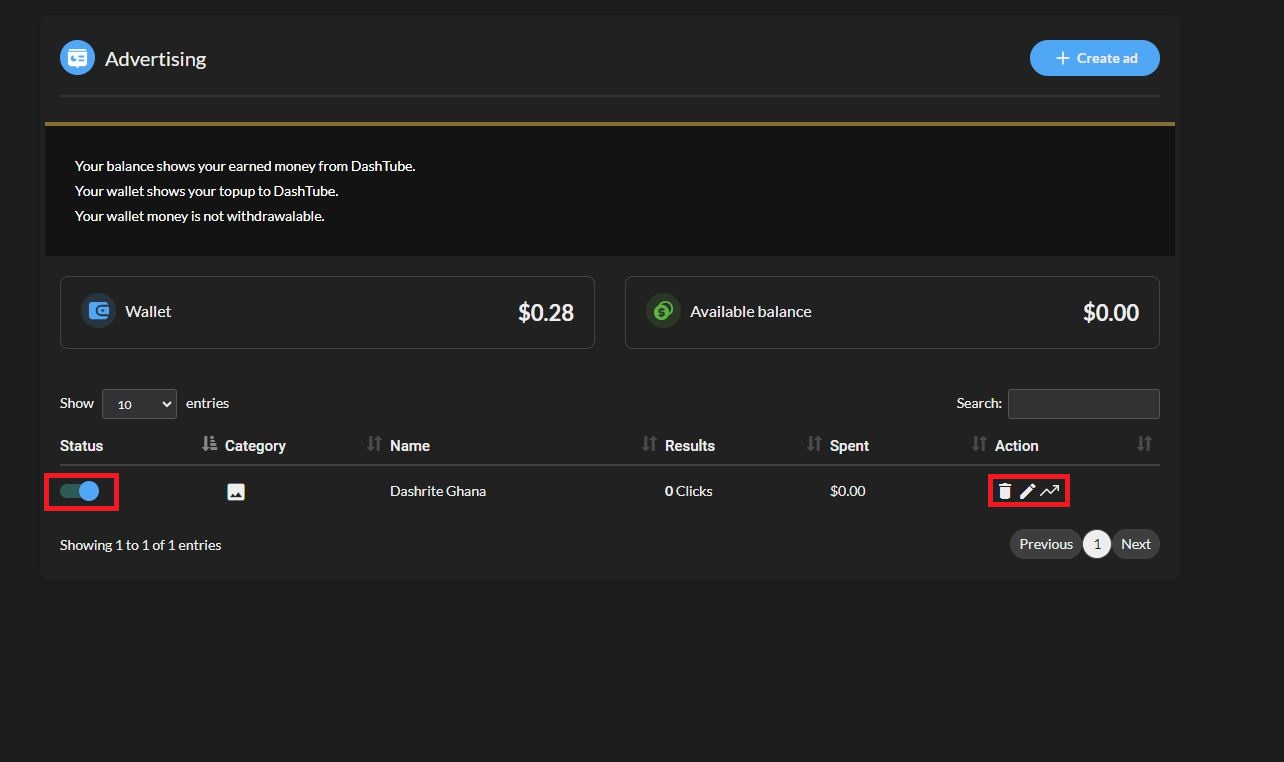Open analytics trend icon for Dashrite Ghana
This screenshot has height=762, width=1284.
[1049, 491]
